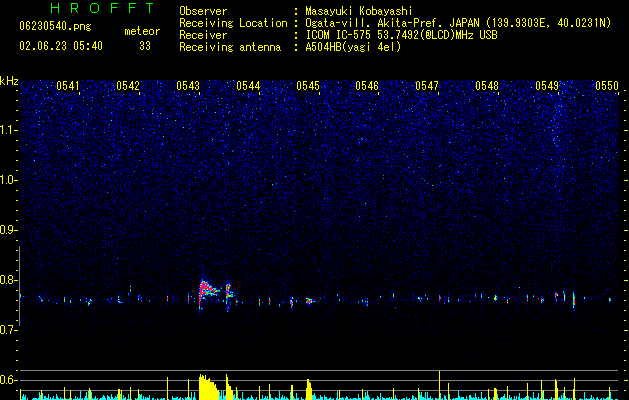
Task: Click the 0541 time marker
Action: [x=67, y=86]
